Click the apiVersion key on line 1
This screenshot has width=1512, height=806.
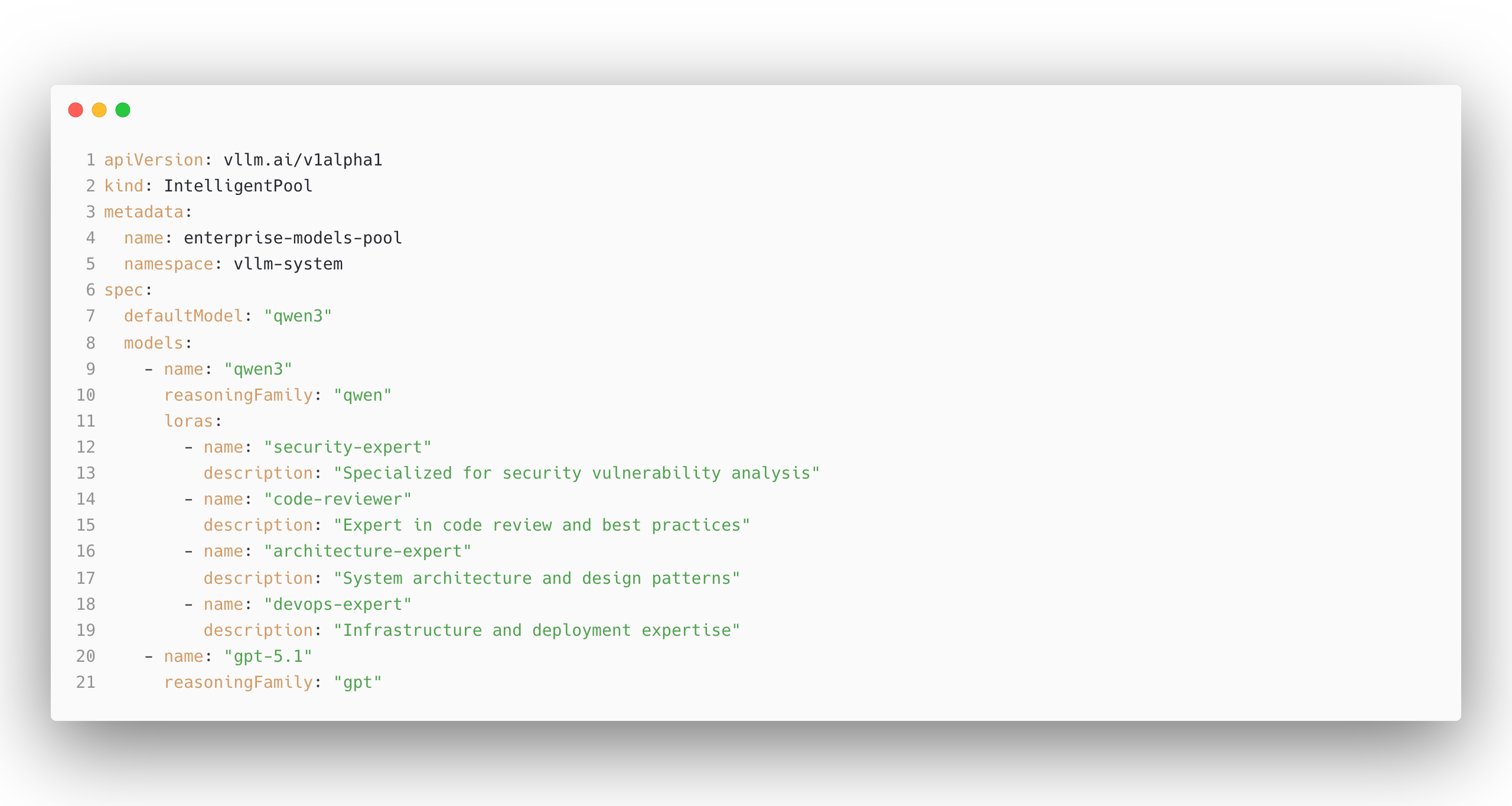point(154,160)
